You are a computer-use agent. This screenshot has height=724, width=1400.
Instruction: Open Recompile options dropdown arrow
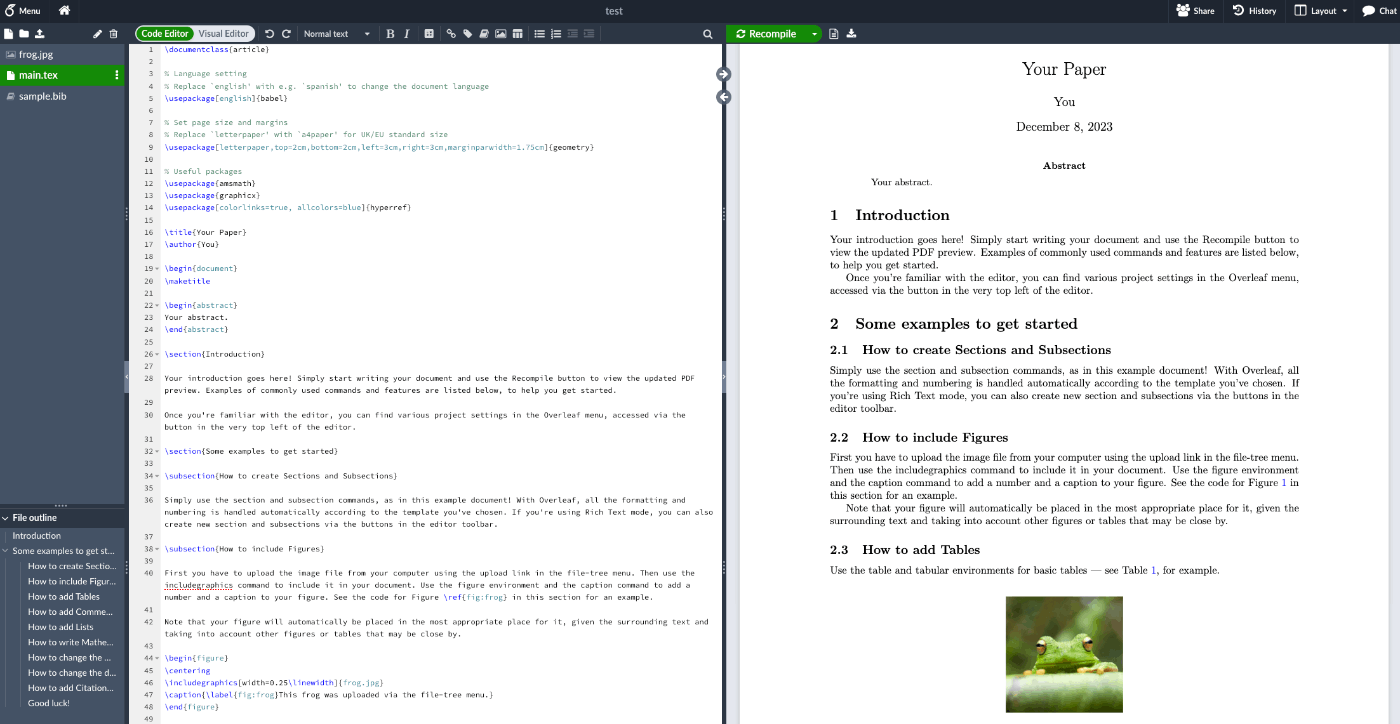[815, 34]
